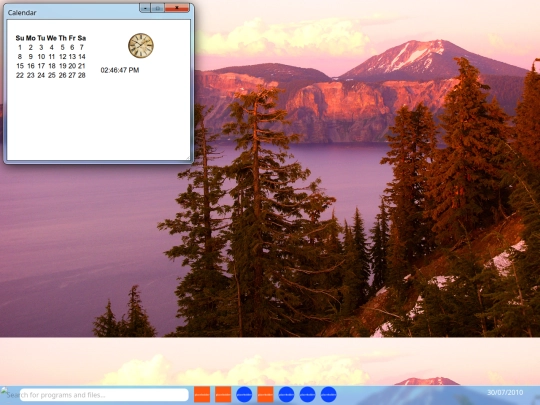
Task: Click the second orange square taskbar icon
Action: [223, 394]
